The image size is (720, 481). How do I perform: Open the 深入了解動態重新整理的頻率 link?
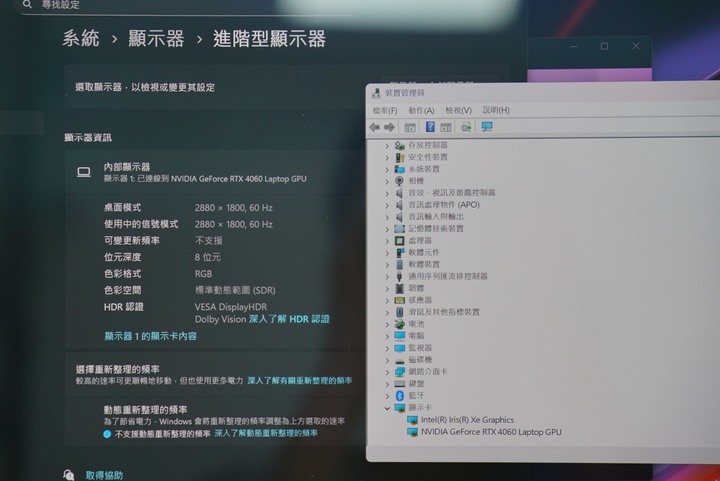point(266,433)
